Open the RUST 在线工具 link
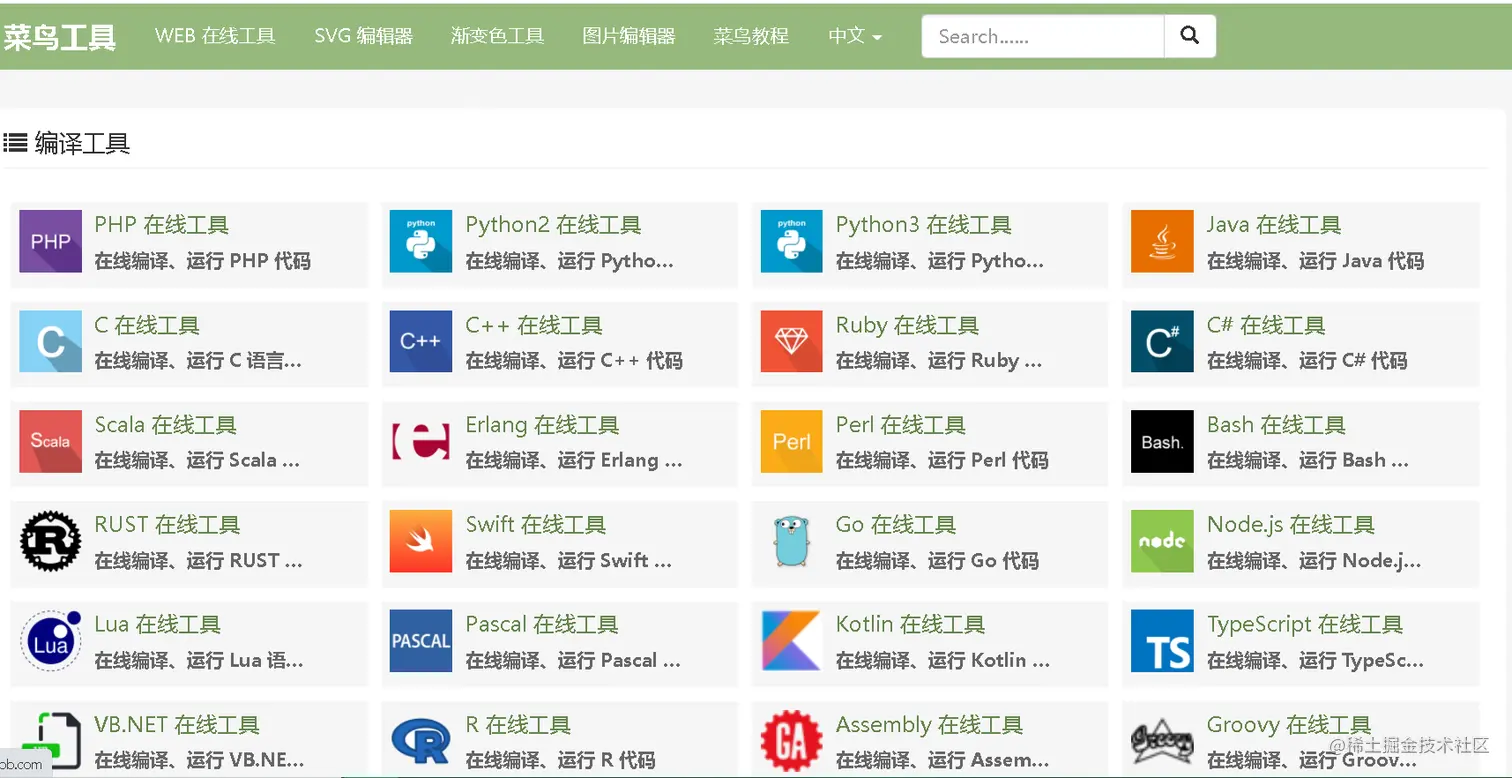Image resolution: width=1512 pixels, height=778 pixels. pos(167,525)
